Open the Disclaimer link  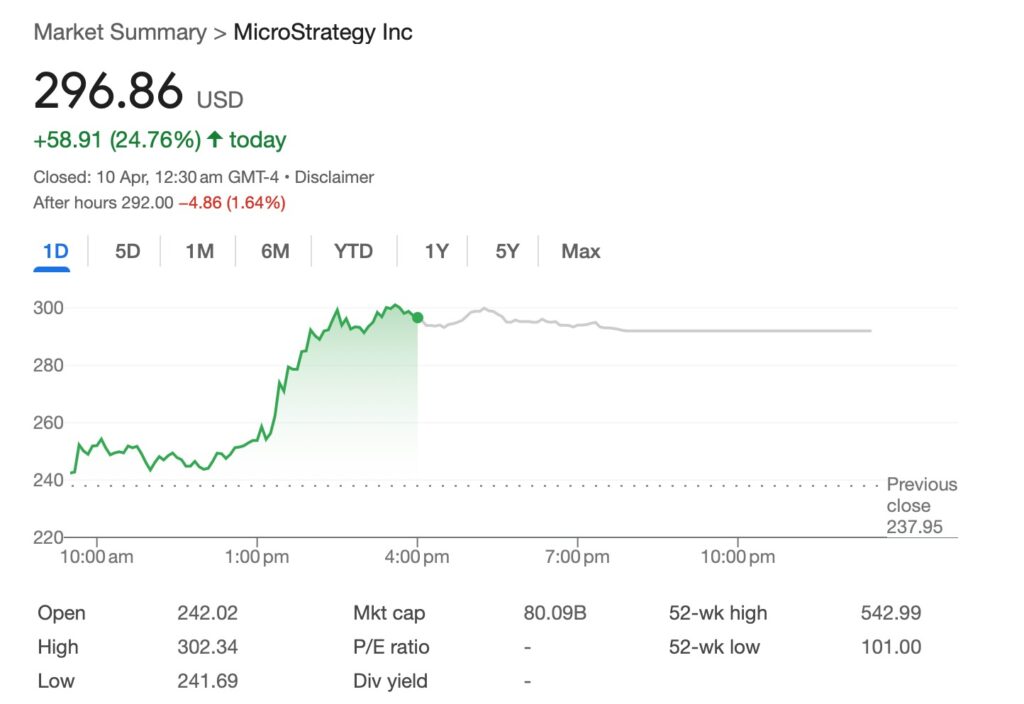339,176
